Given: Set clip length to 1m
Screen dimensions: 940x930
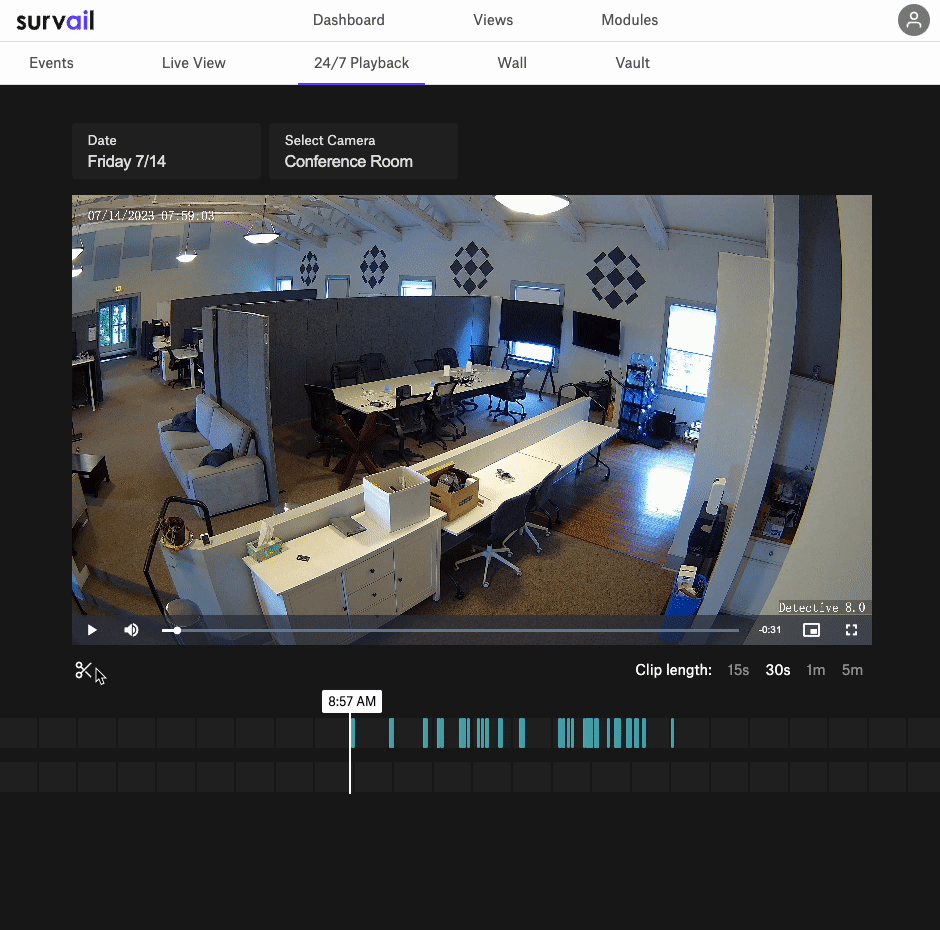Looking at the screenshot, I should 815,670.
